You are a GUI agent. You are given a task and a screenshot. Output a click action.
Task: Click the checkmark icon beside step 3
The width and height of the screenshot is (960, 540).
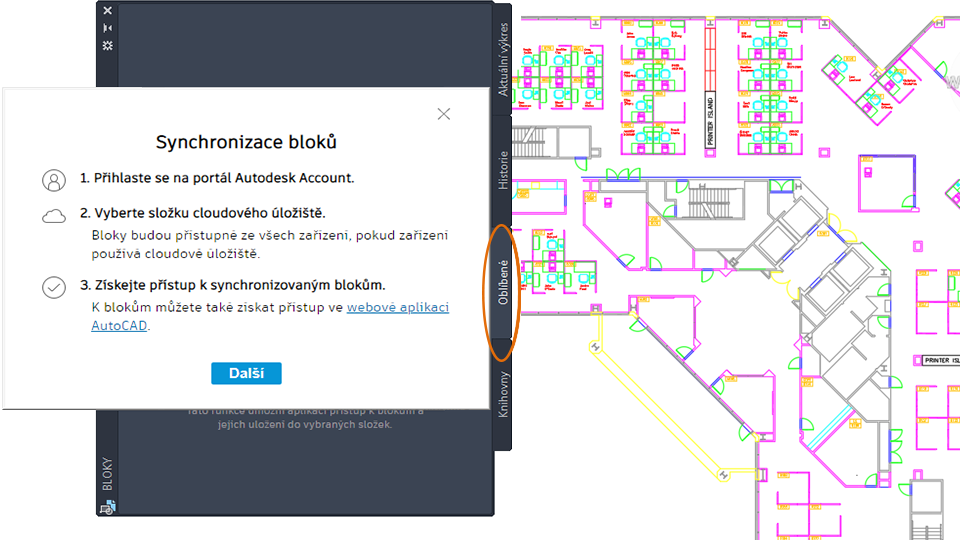(x=54, y=287)
